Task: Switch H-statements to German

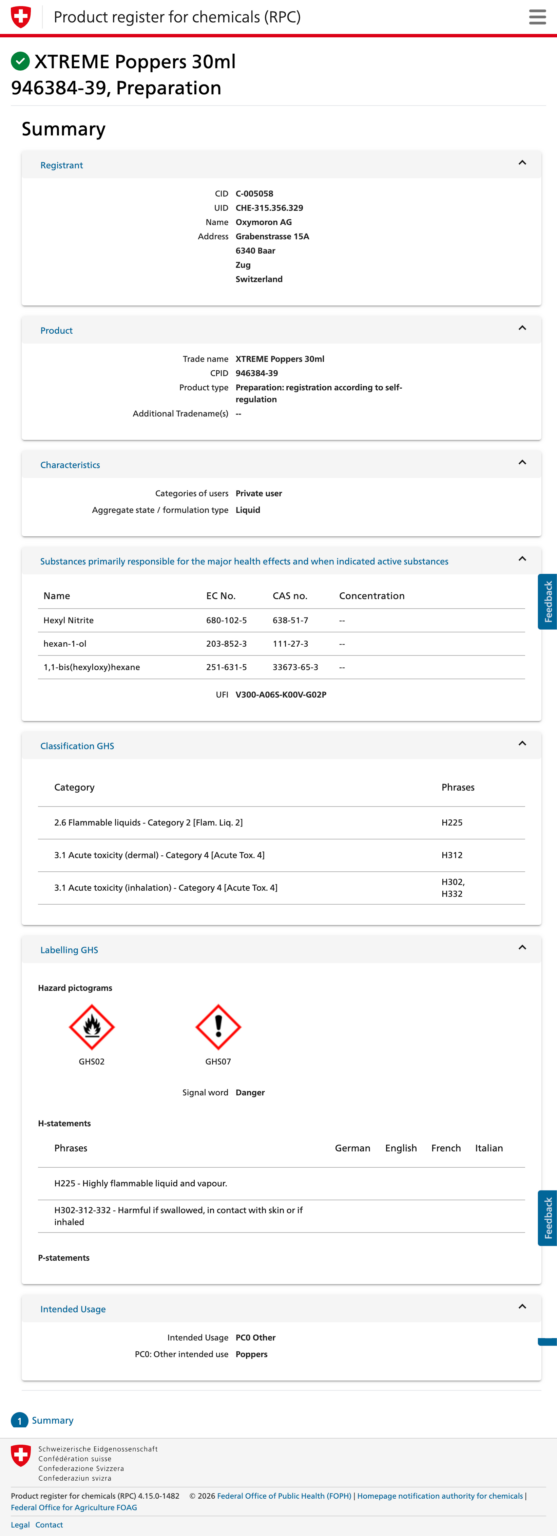Action: coord(352,1148)
